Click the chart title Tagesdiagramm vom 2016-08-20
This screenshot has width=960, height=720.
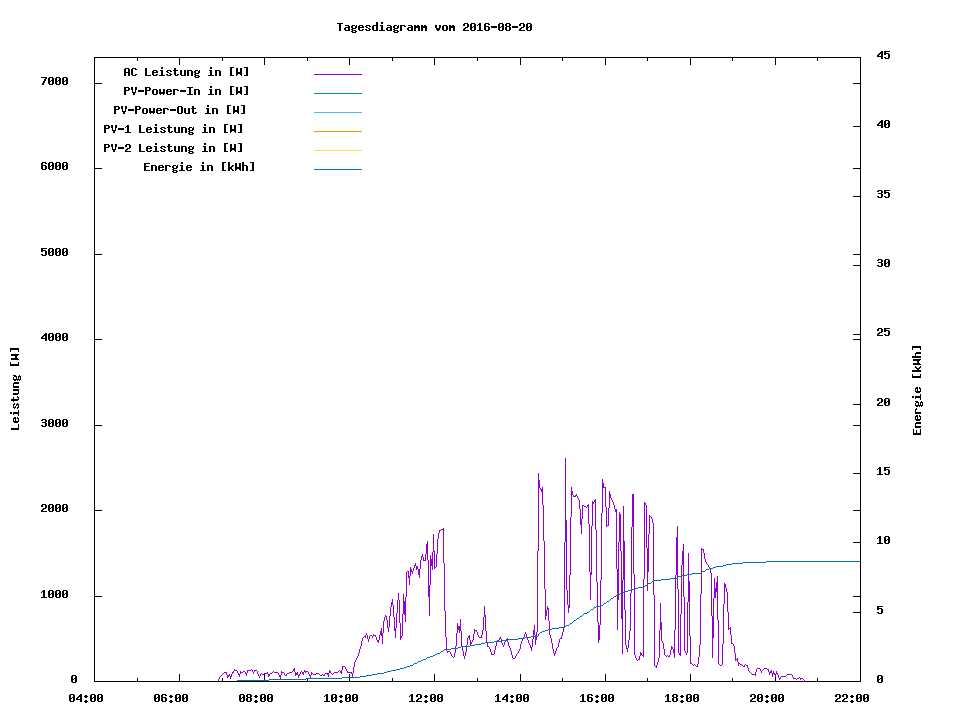pyautogui.click(x=434, y=27)
